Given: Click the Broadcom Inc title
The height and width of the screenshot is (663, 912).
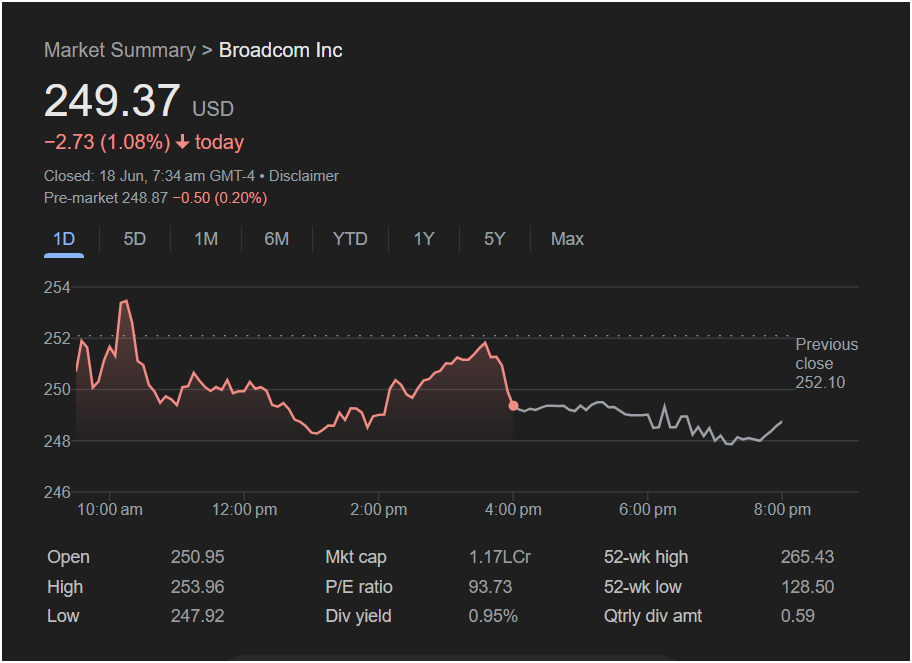Looking at the screenshot, I should (280, 50).
